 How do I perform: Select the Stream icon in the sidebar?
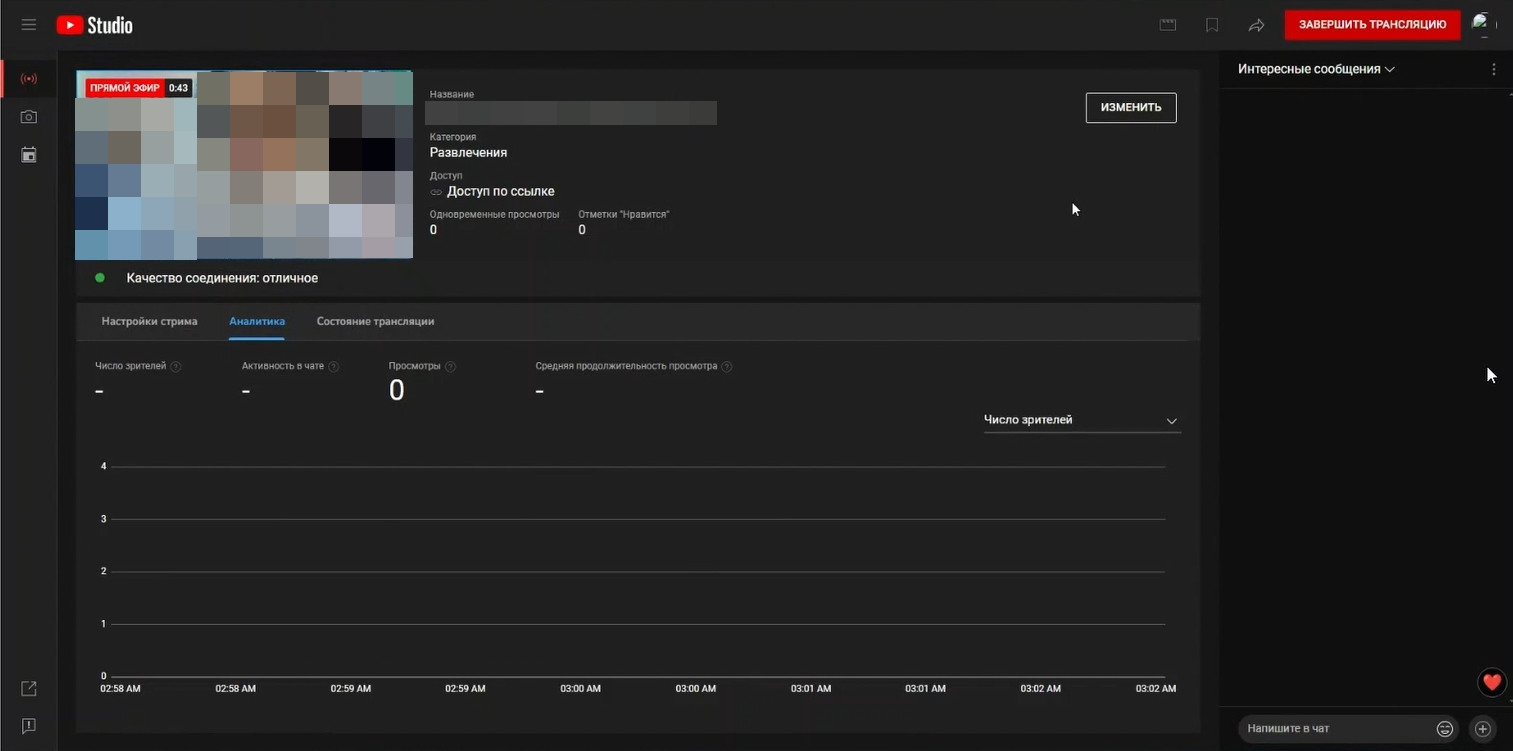pyautogui.click(x=28, y=78)
